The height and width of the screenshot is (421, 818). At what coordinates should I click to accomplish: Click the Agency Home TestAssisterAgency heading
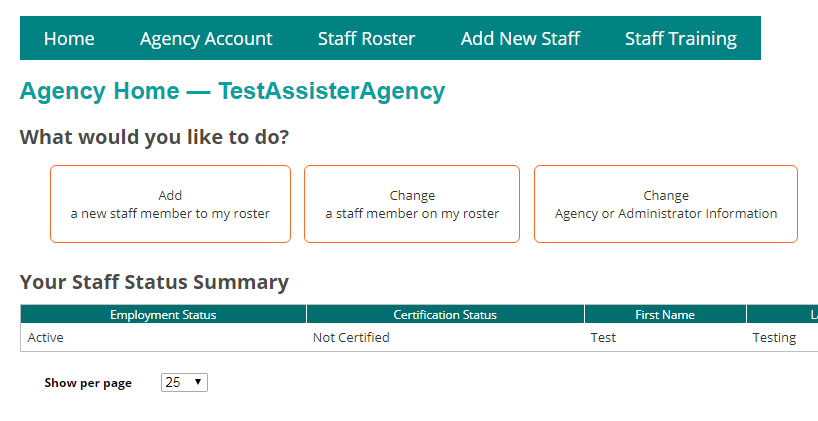(x=232, y=92)
